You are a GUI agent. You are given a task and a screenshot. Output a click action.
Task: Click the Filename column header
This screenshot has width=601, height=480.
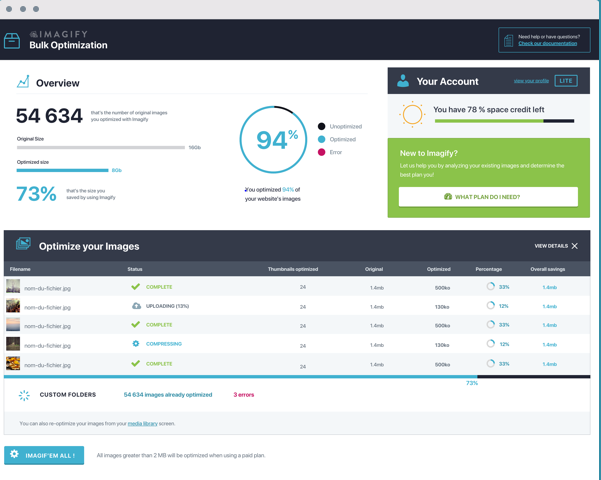20,269
